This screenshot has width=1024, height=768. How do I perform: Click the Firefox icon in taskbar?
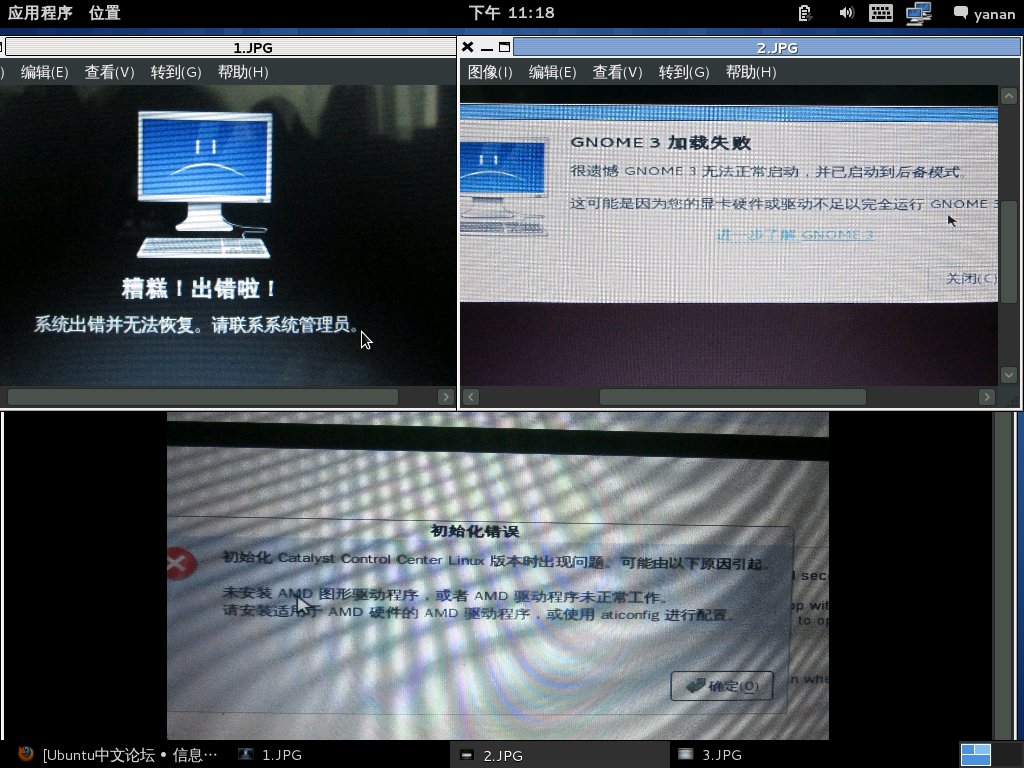click(26, 754)
